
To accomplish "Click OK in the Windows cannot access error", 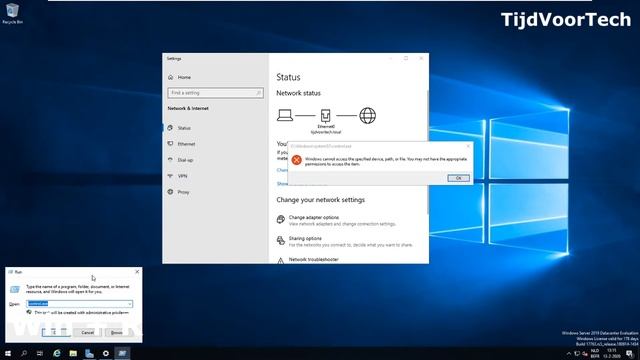I will [458, 178].
